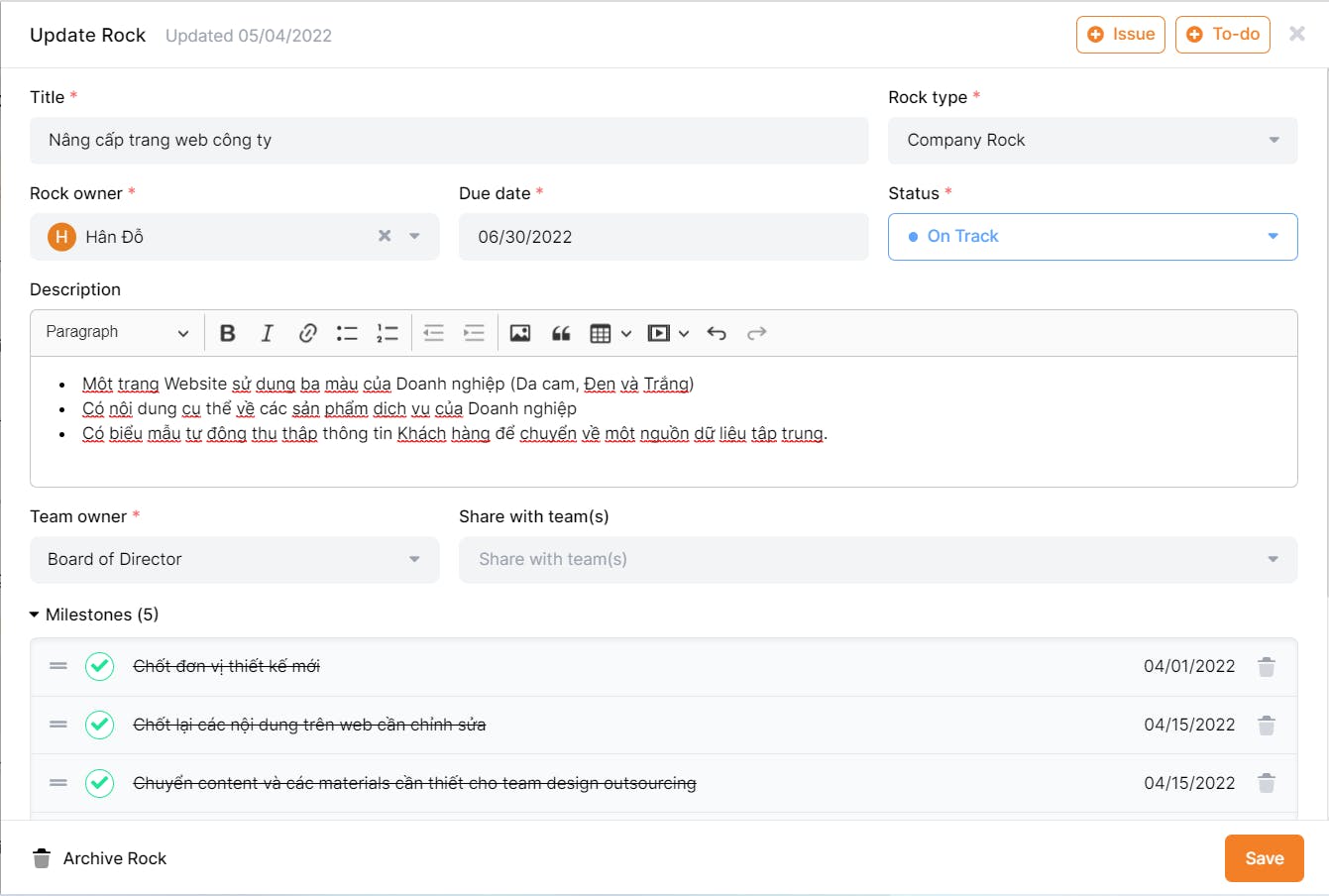
Task: Uncheck milestone 'Chốt đơn vị thiết kế mới'
Action: click(99, 666)
